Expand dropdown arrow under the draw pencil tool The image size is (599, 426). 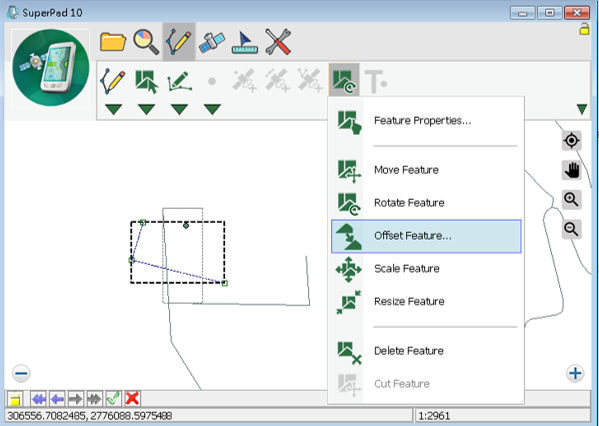pyautogui.click(x=113, y=110)
